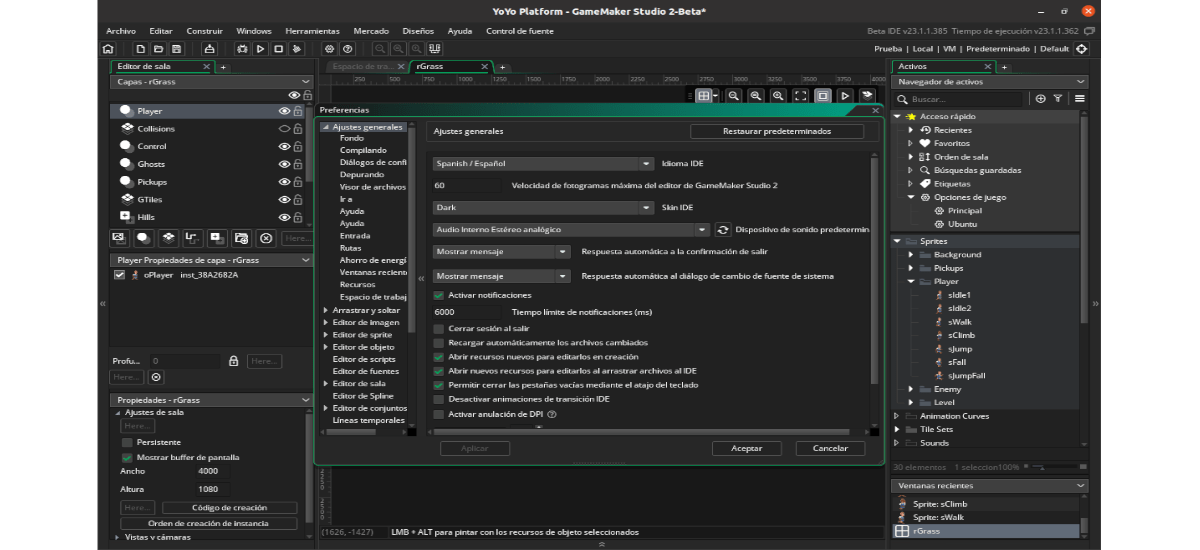Uncheck Activar notificaciones checkbox

(439, 296)
